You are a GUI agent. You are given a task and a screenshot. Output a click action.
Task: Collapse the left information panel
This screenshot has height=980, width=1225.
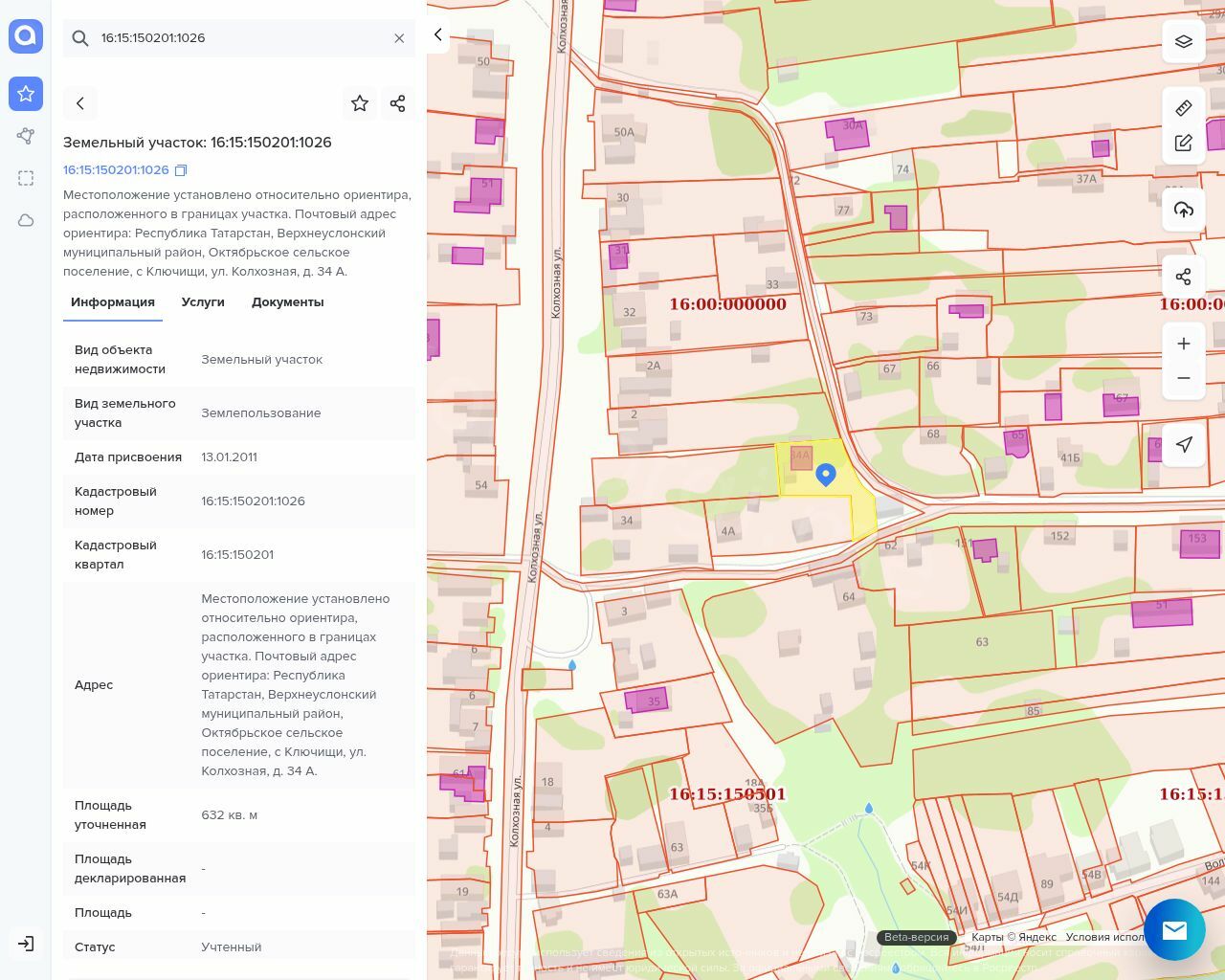point(438,34)
